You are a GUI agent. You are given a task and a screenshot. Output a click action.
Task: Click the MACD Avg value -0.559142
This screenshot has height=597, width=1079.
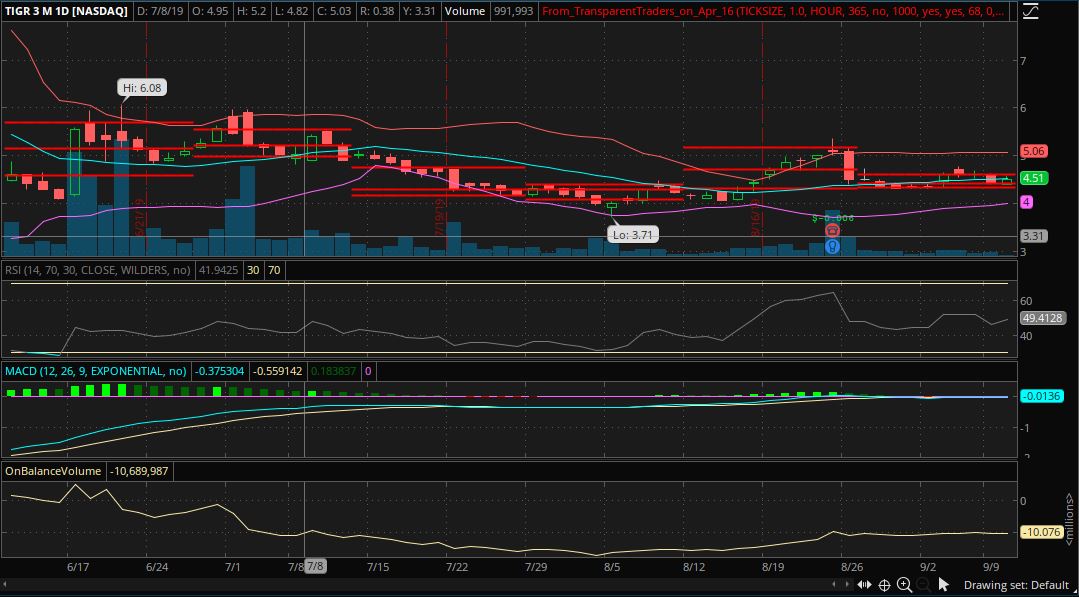[x=279, y=371]
